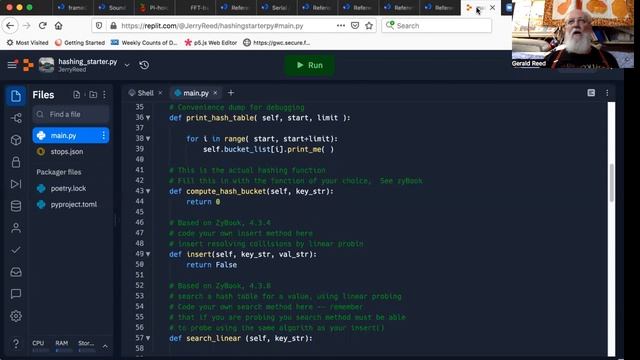
Task: Close the active Replit browser tab
Action: (493, 7)
